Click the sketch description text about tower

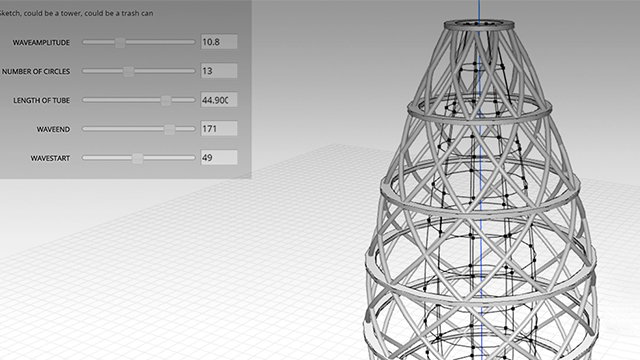[76, 13]
